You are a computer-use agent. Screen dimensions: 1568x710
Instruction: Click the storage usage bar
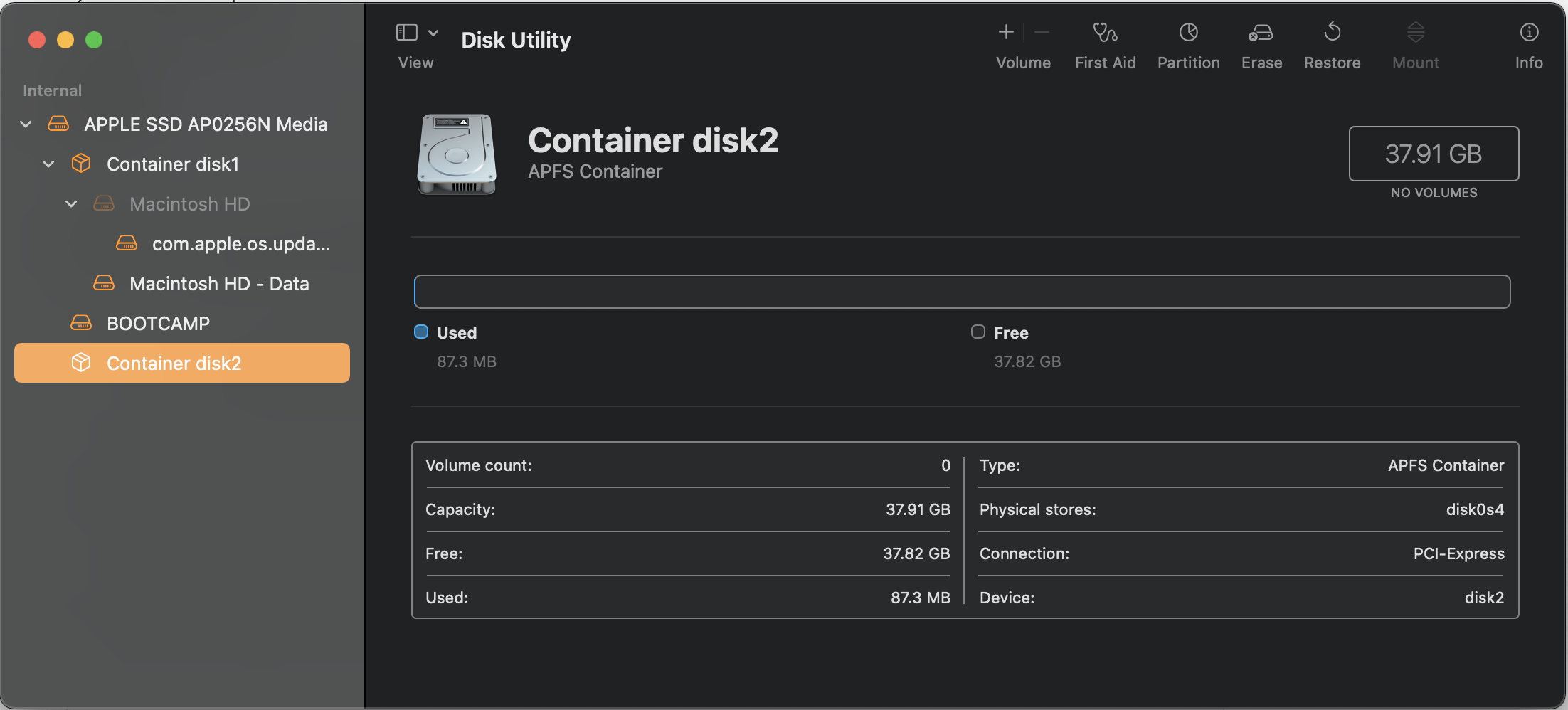click(x=963, y=291)
